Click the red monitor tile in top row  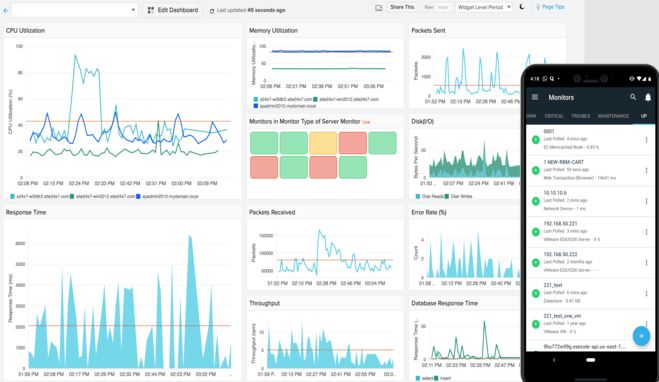pos(353,143)
